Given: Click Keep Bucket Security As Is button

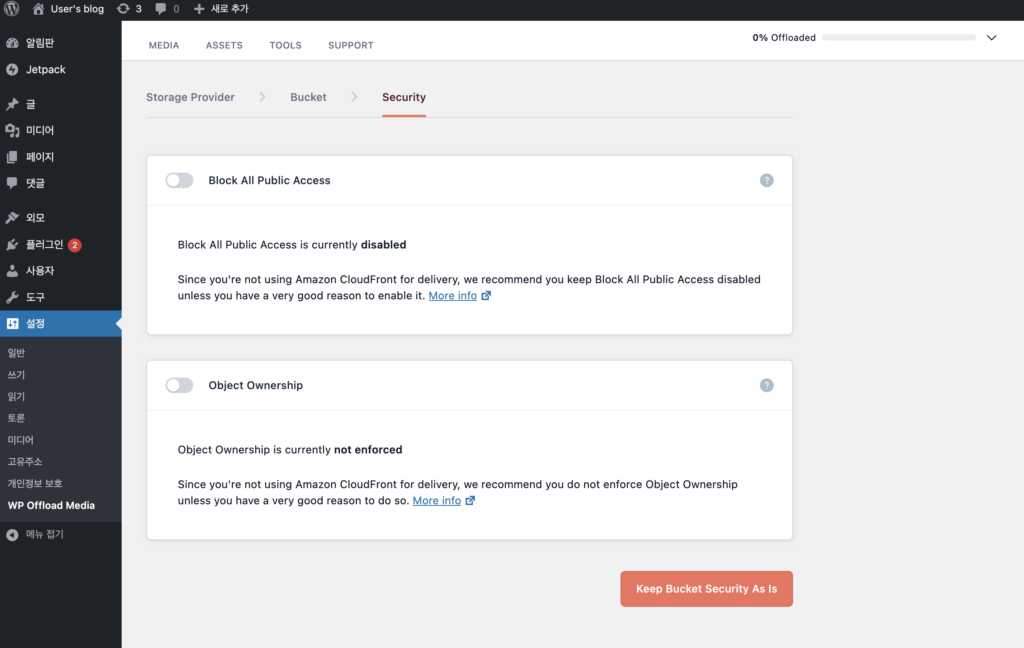Looking at the screenshot, I should tap(707, 589).
